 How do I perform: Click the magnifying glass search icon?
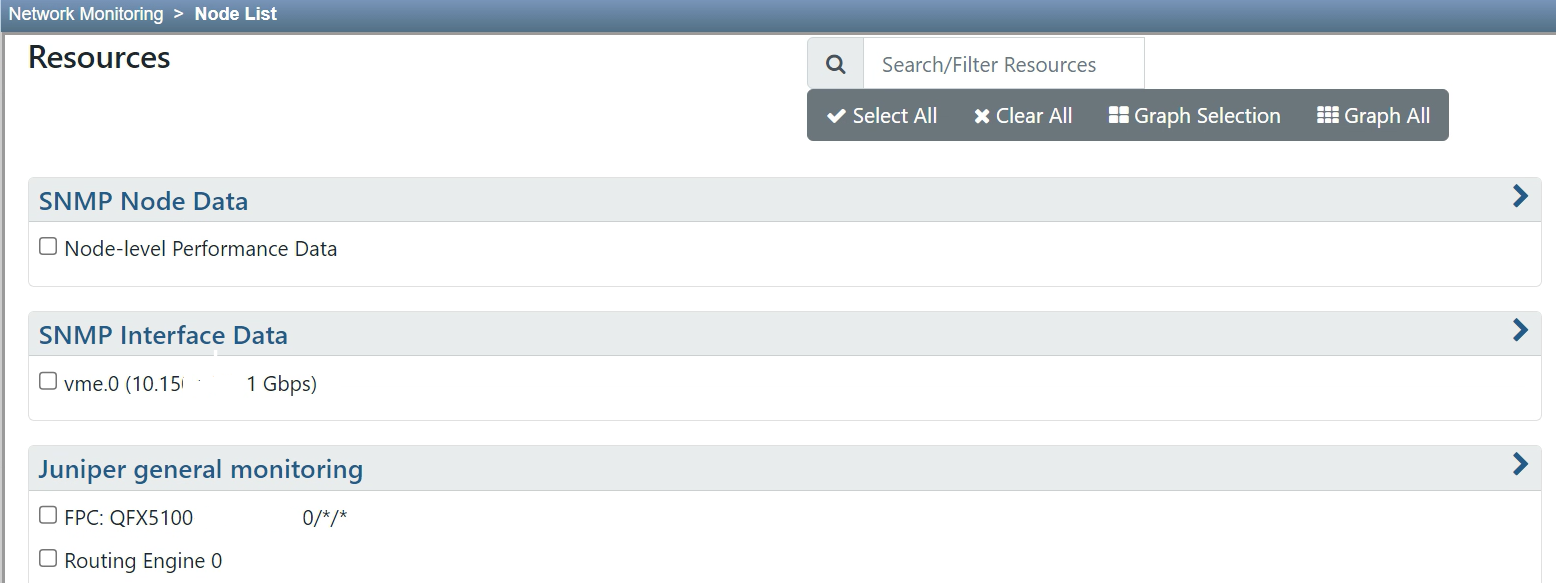(836, 62)
